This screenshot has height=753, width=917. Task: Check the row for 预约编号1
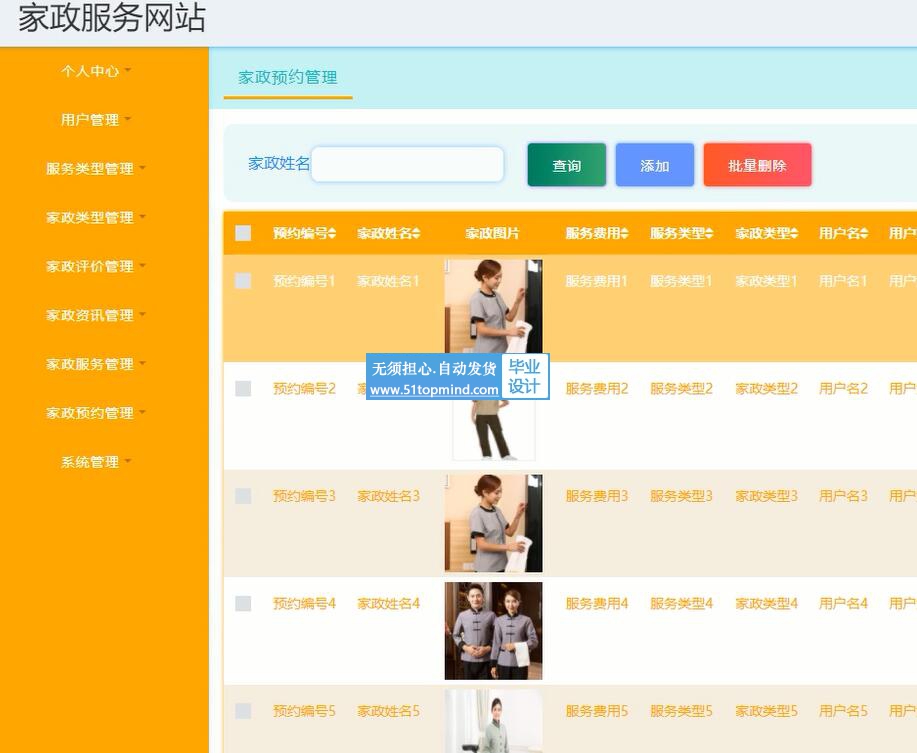click(243, 281)
